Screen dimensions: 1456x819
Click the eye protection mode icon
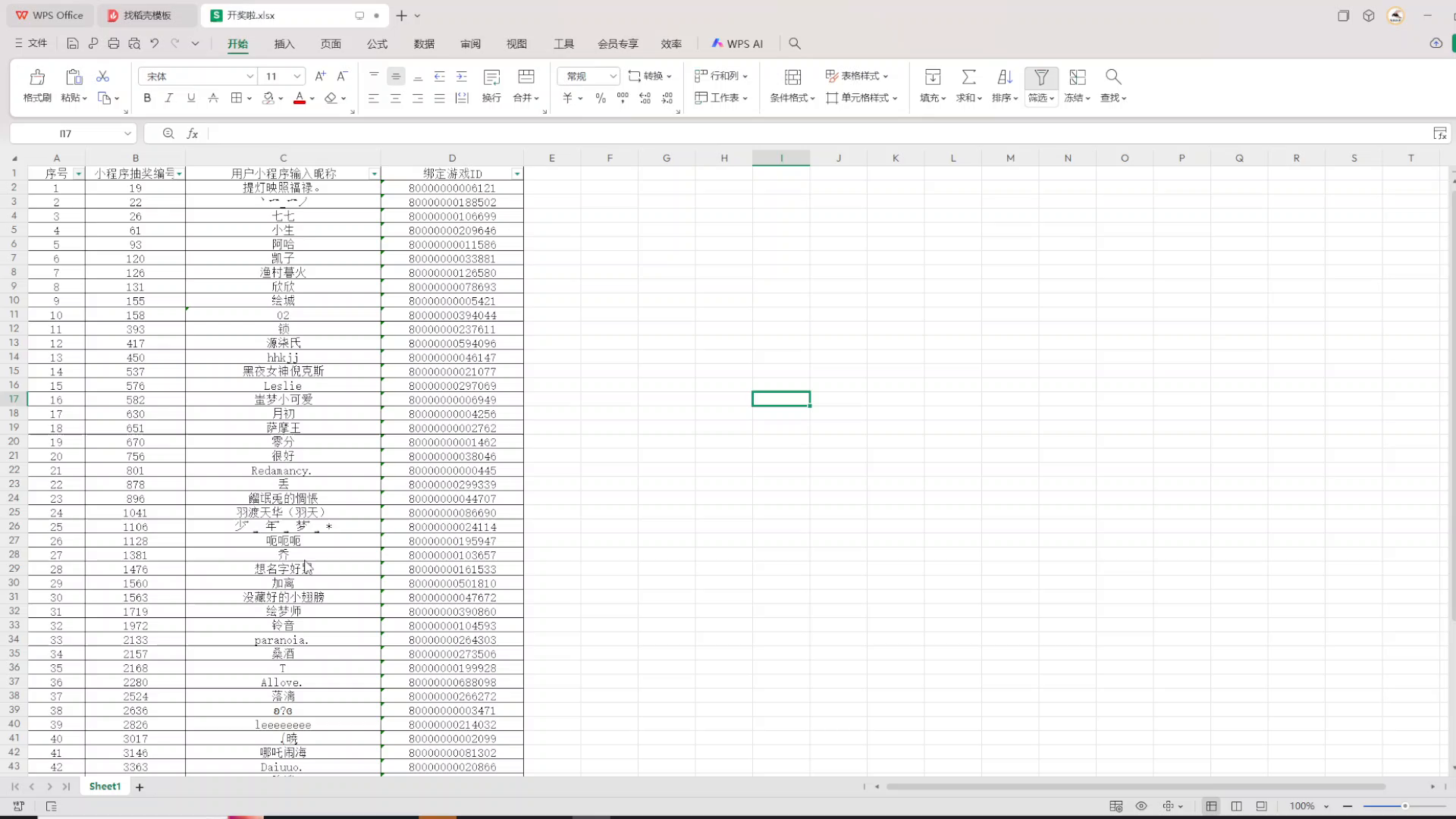(x=1141, y=806)
